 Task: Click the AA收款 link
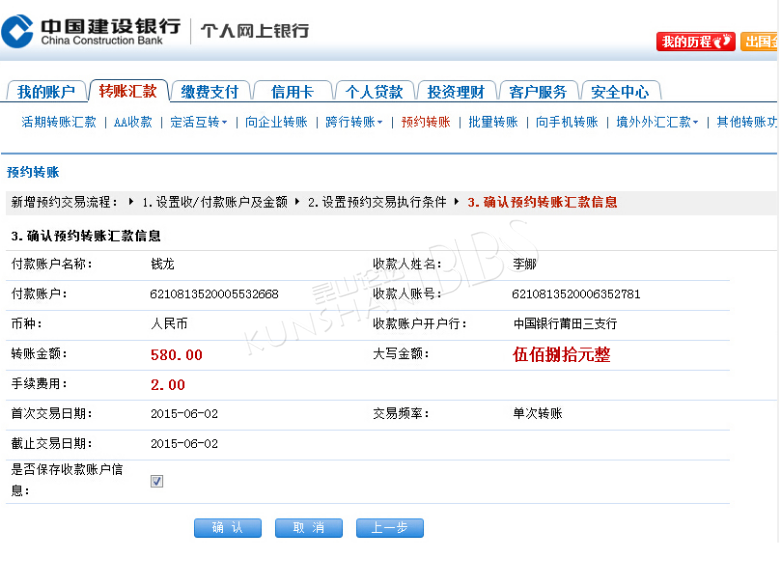click(133, 122)
